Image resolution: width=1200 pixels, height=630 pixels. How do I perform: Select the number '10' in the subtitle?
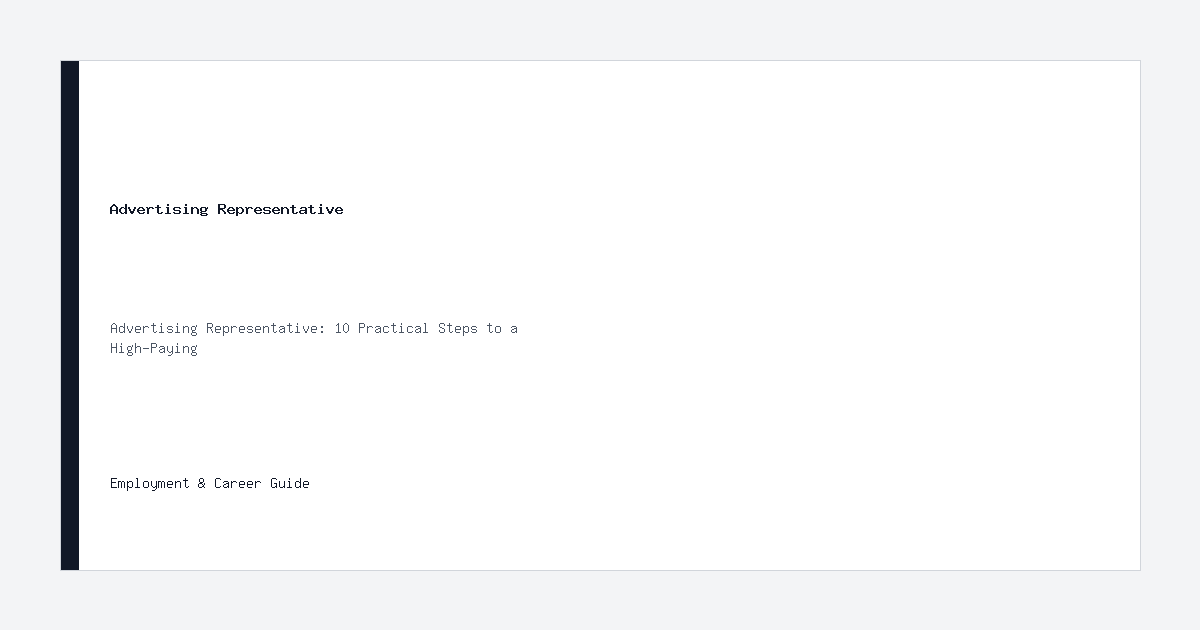342,328
